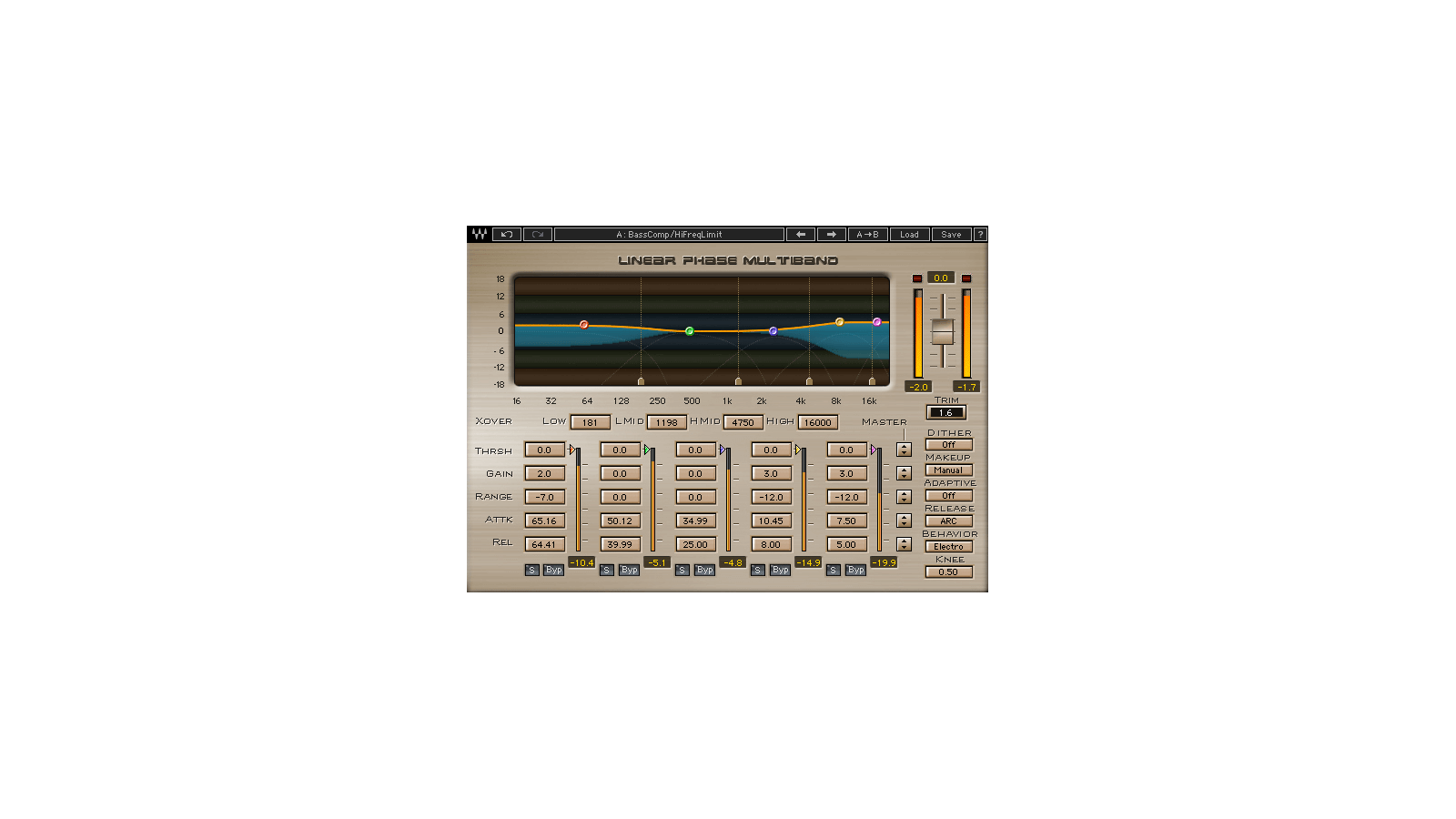Click the Knee value field 0.50

[x=949, y=572]
